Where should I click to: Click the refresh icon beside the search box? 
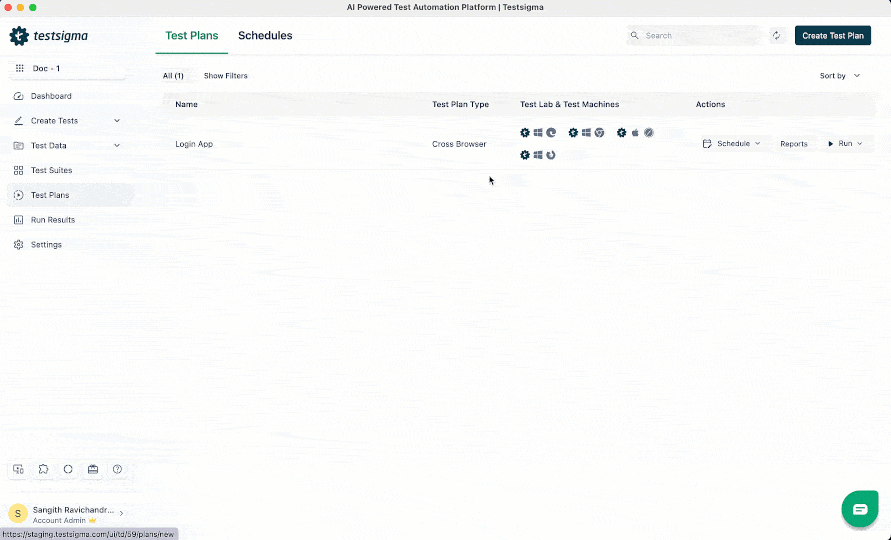point(776,36)
